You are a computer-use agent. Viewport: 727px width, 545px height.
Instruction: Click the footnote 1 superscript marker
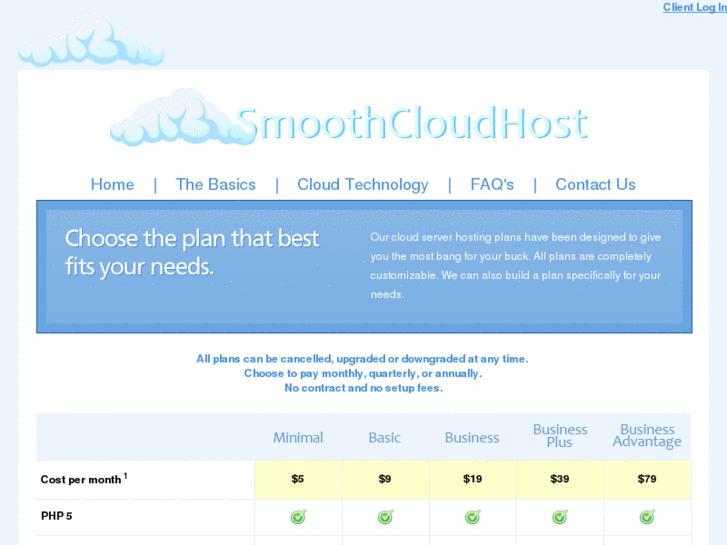click(x=125, y=476)
